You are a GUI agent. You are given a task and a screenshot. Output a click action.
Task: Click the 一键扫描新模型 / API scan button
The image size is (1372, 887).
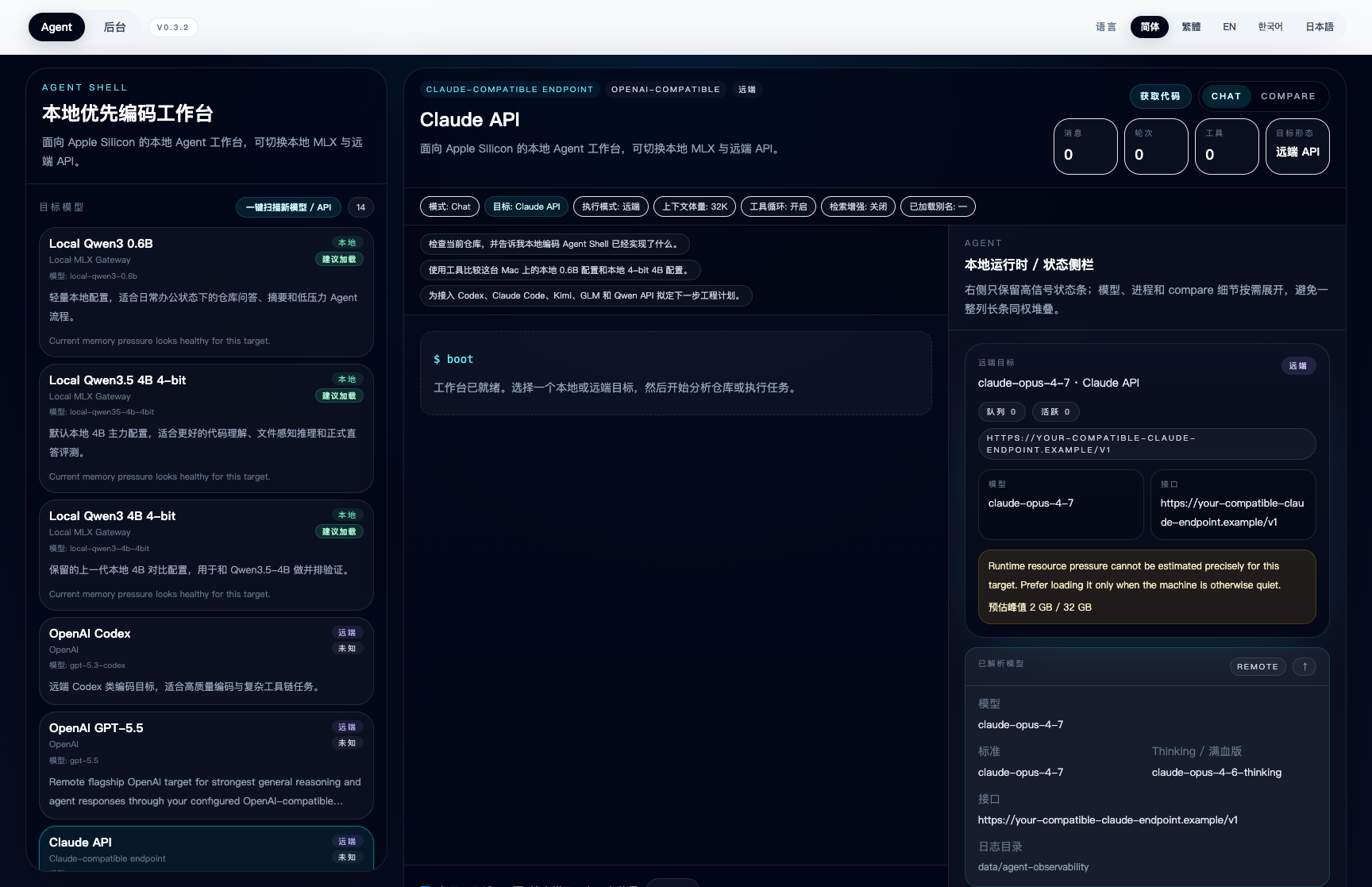click(x=288, y=207)
